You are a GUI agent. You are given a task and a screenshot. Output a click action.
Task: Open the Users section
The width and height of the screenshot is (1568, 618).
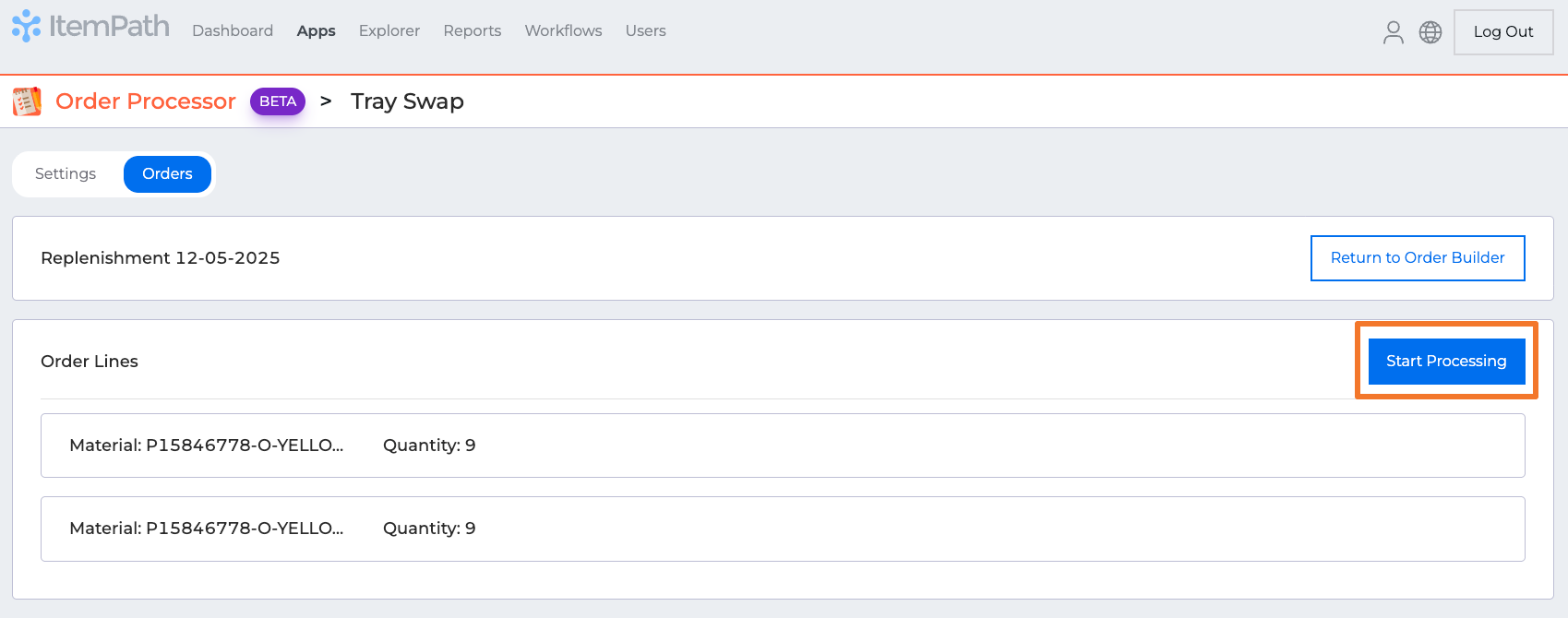645,30
